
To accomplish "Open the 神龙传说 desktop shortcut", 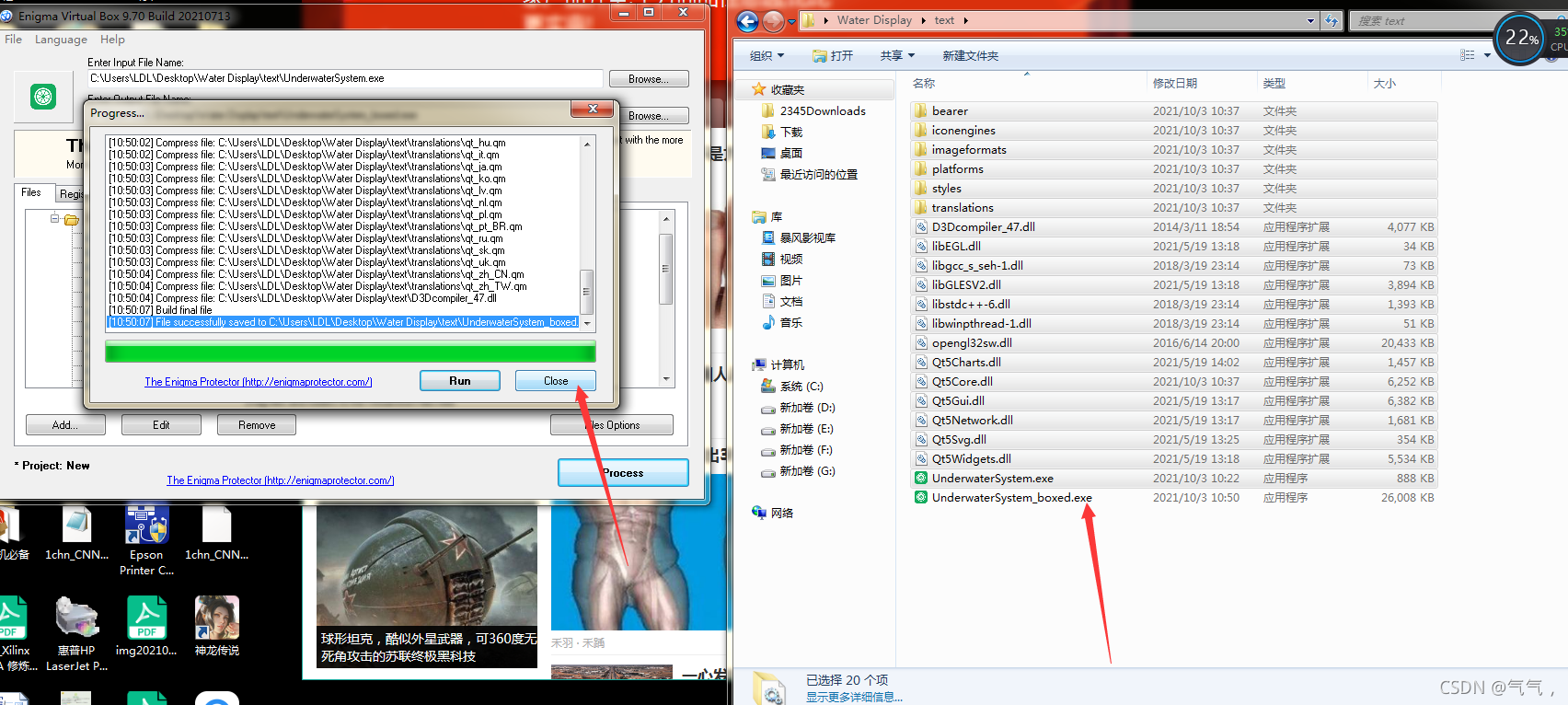I will coord(217,626).
